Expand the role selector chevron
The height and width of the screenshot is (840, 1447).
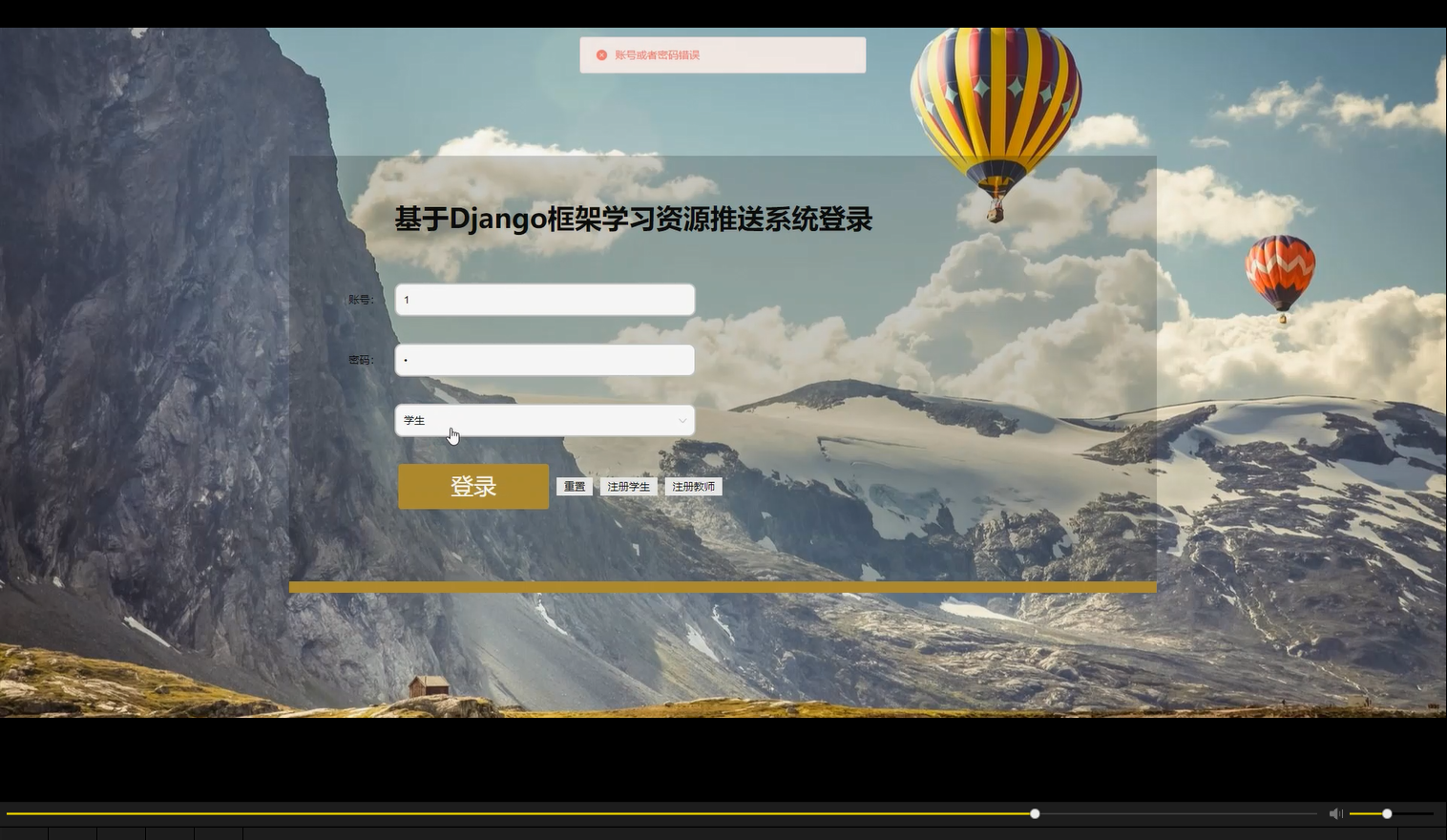[x=682, y=420]
